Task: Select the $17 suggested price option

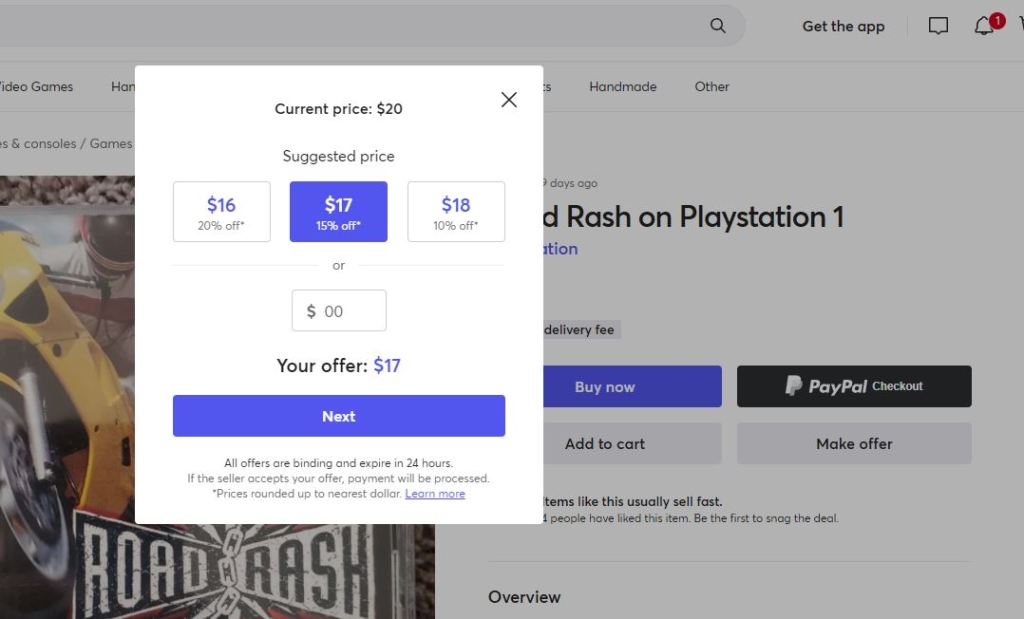Action: pos(338,211)
